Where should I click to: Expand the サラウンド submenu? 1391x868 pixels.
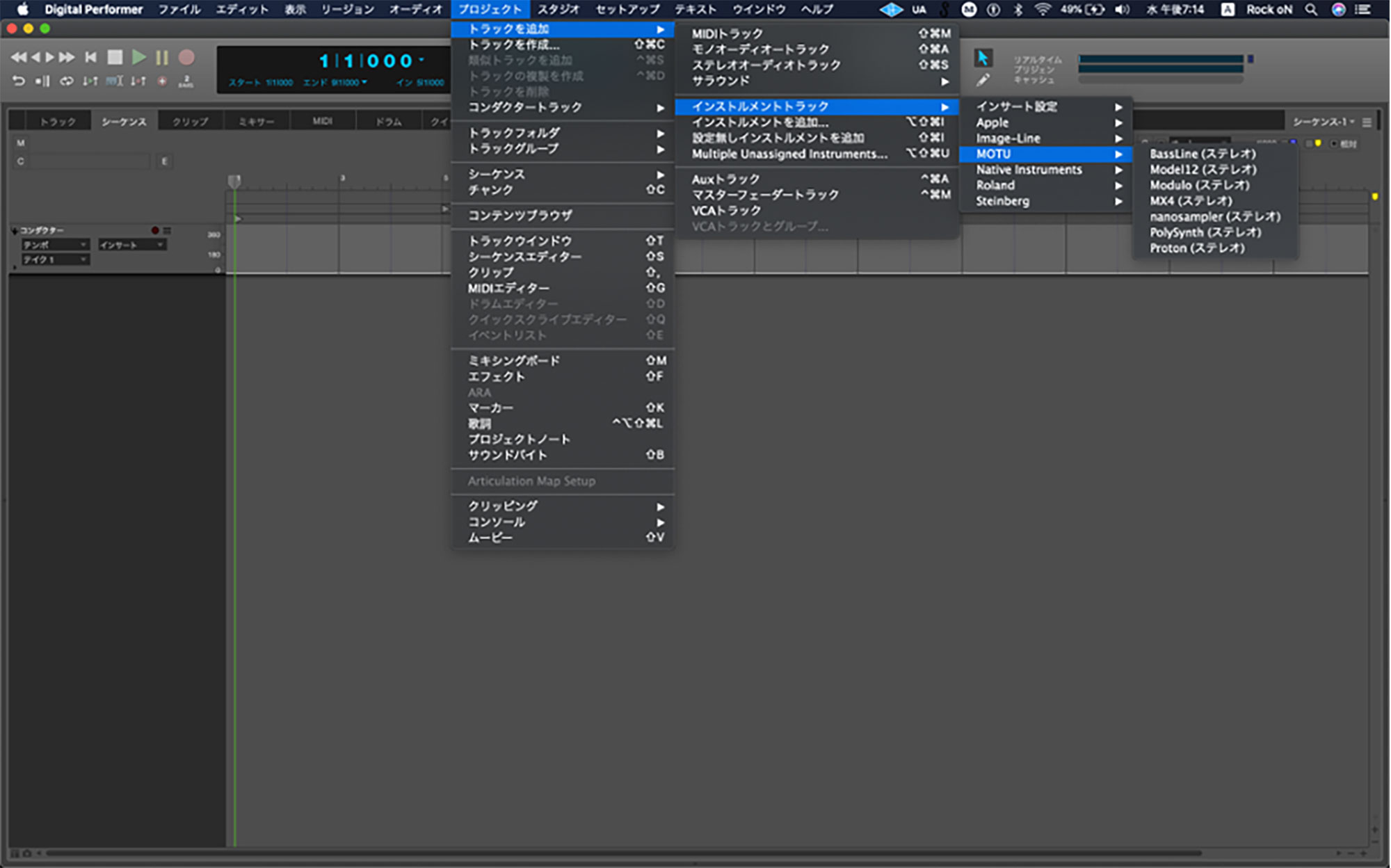pos(817,81)
